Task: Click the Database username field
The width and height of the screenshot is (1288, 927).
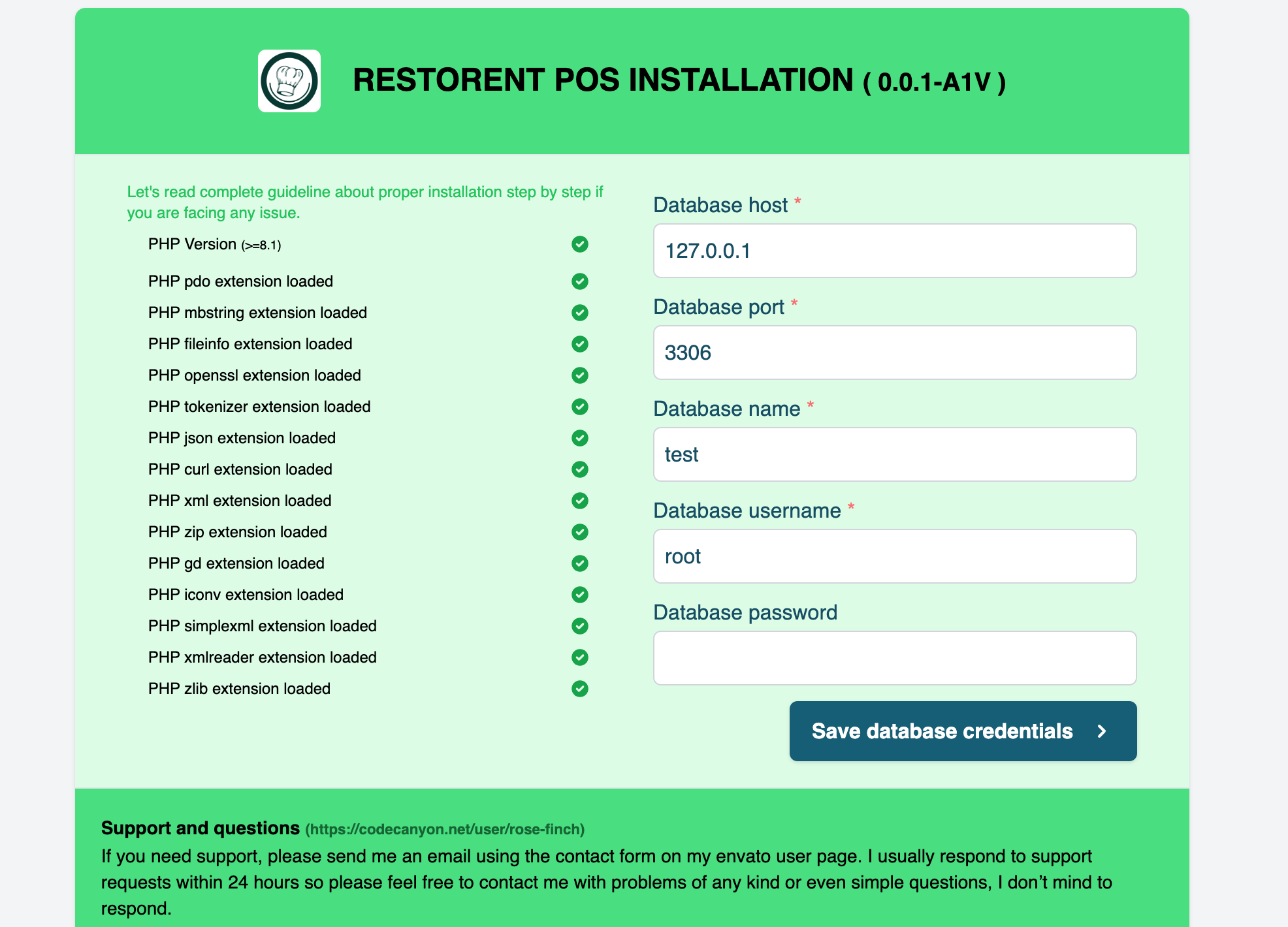Action: [x=894, y=556]
